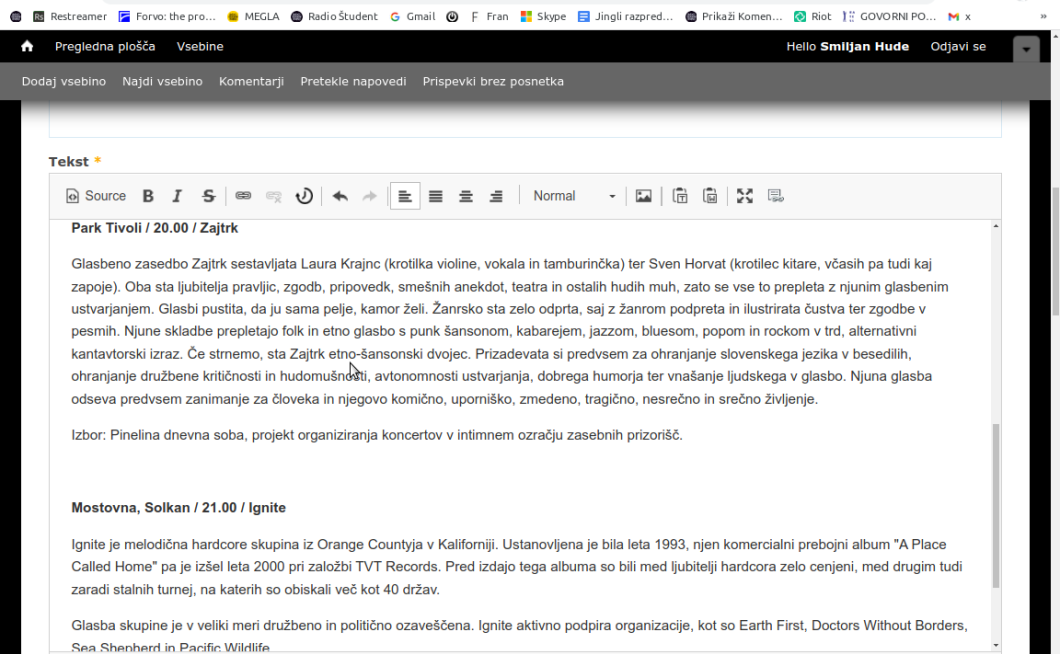Click the editor's vertical scrollbar thumb
The image size is (1060, 654).
994,505
